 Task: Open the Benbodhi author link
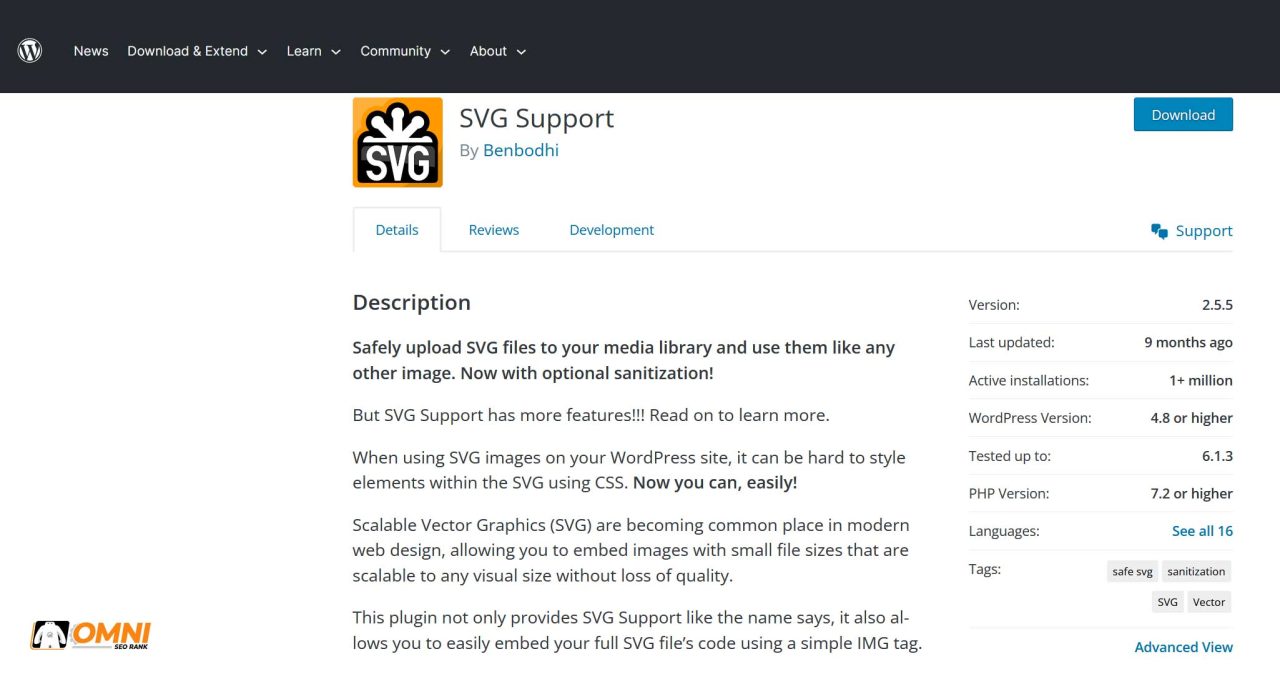(x=521, y=150)
